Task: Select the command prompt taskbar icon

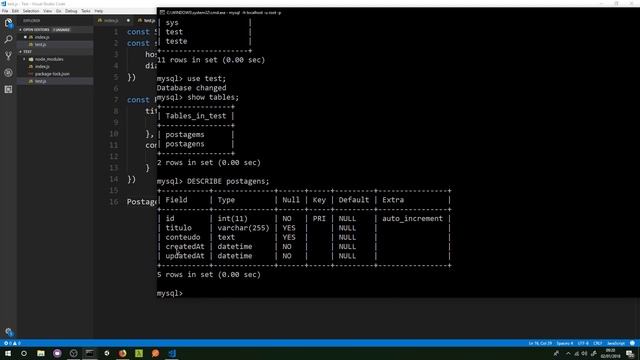Action: [90, 353]
